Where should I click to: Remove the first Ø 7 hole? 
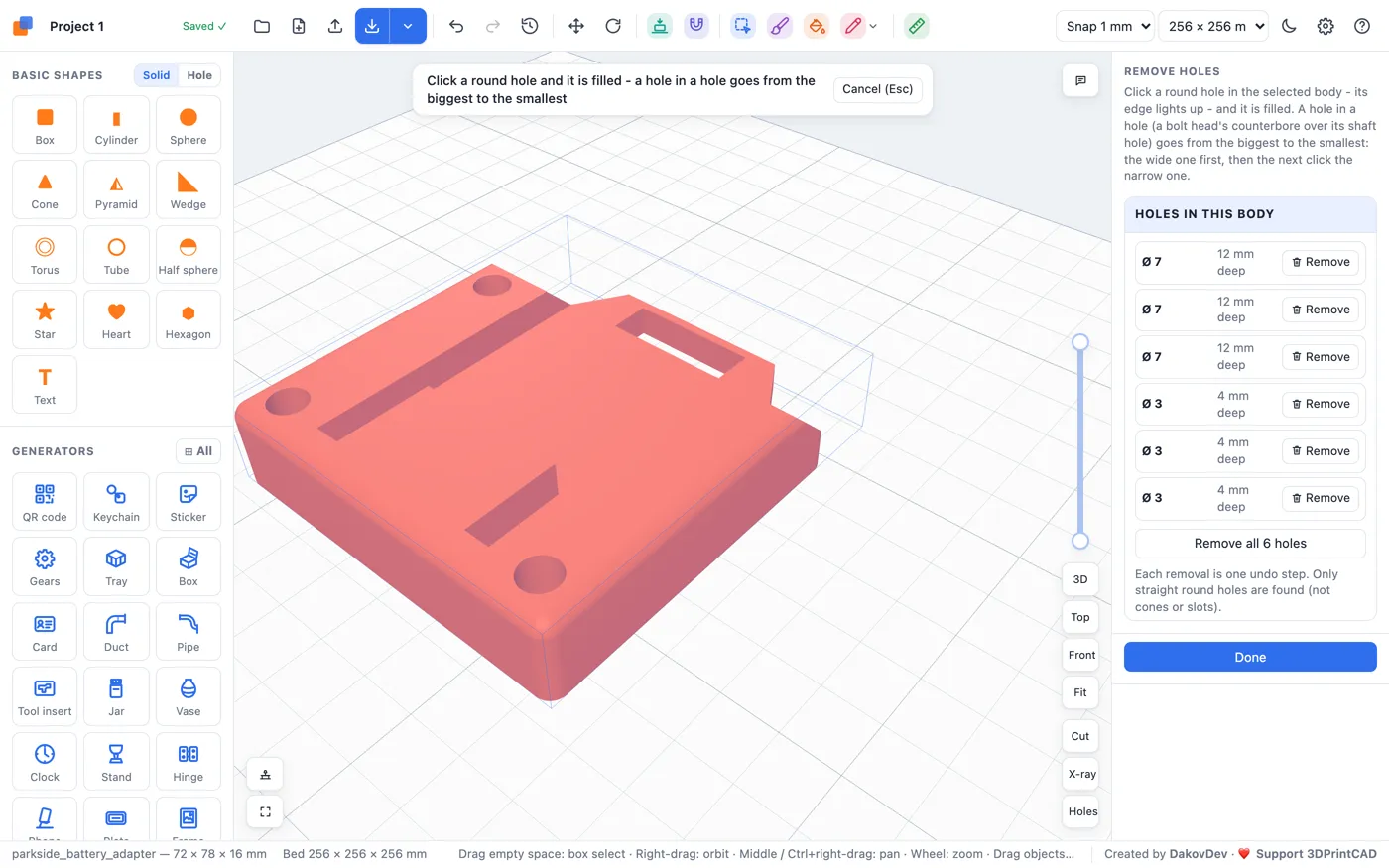click(x=1322, y=262)
